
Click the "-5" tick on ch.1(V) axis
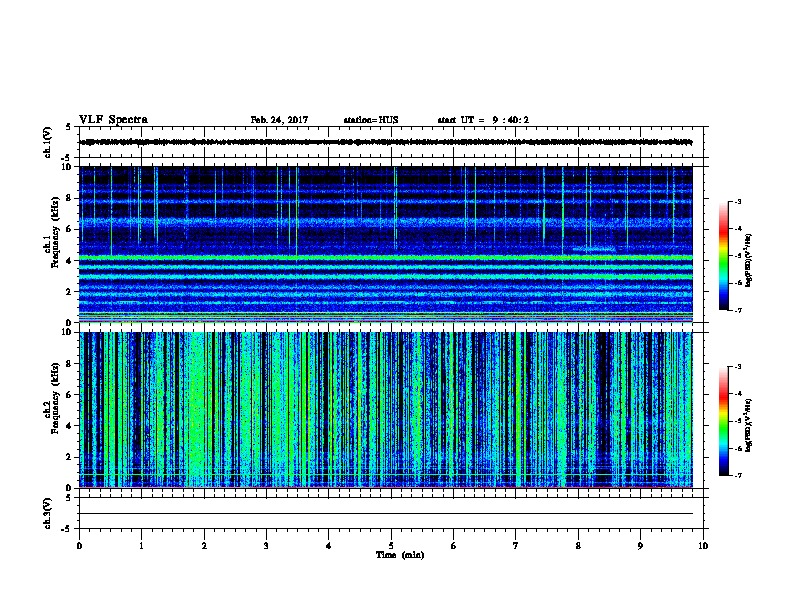[x=67, y=158]
